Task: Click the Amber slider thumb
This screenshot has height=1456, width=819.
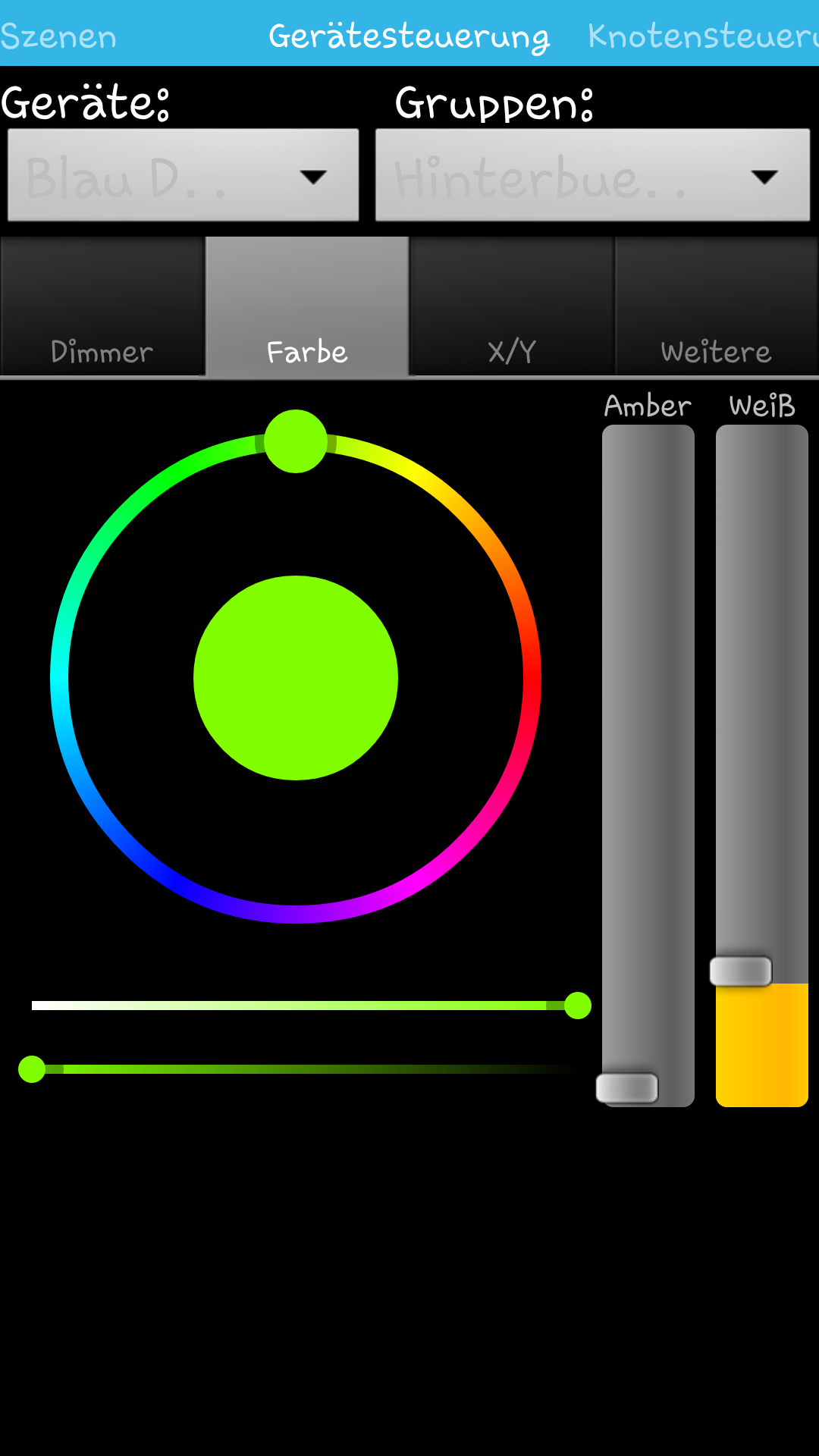Action: coord(627,1088)
